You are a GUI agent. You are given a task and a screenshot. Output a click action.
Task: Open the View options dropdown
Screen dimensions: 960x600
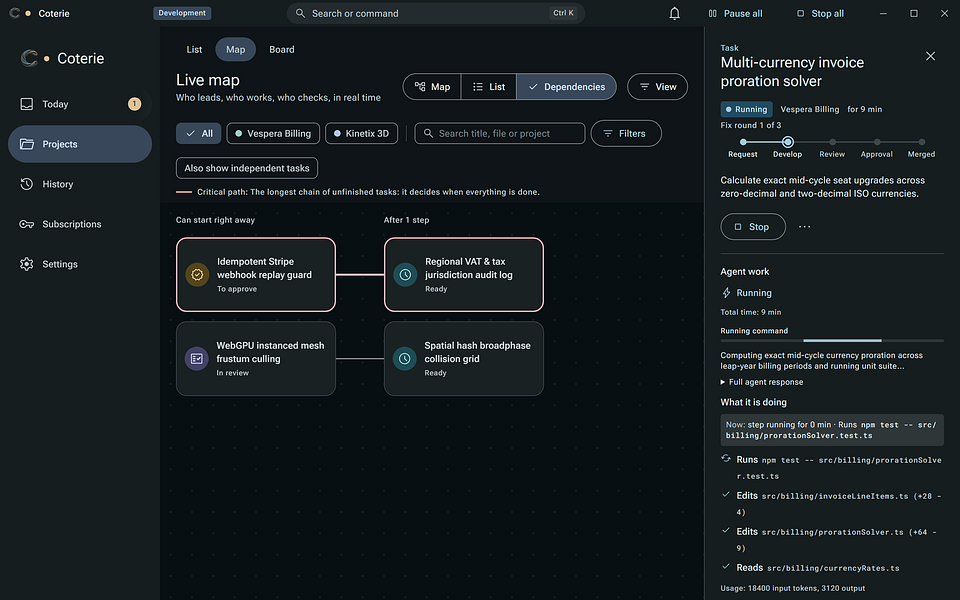pos(657,87)
